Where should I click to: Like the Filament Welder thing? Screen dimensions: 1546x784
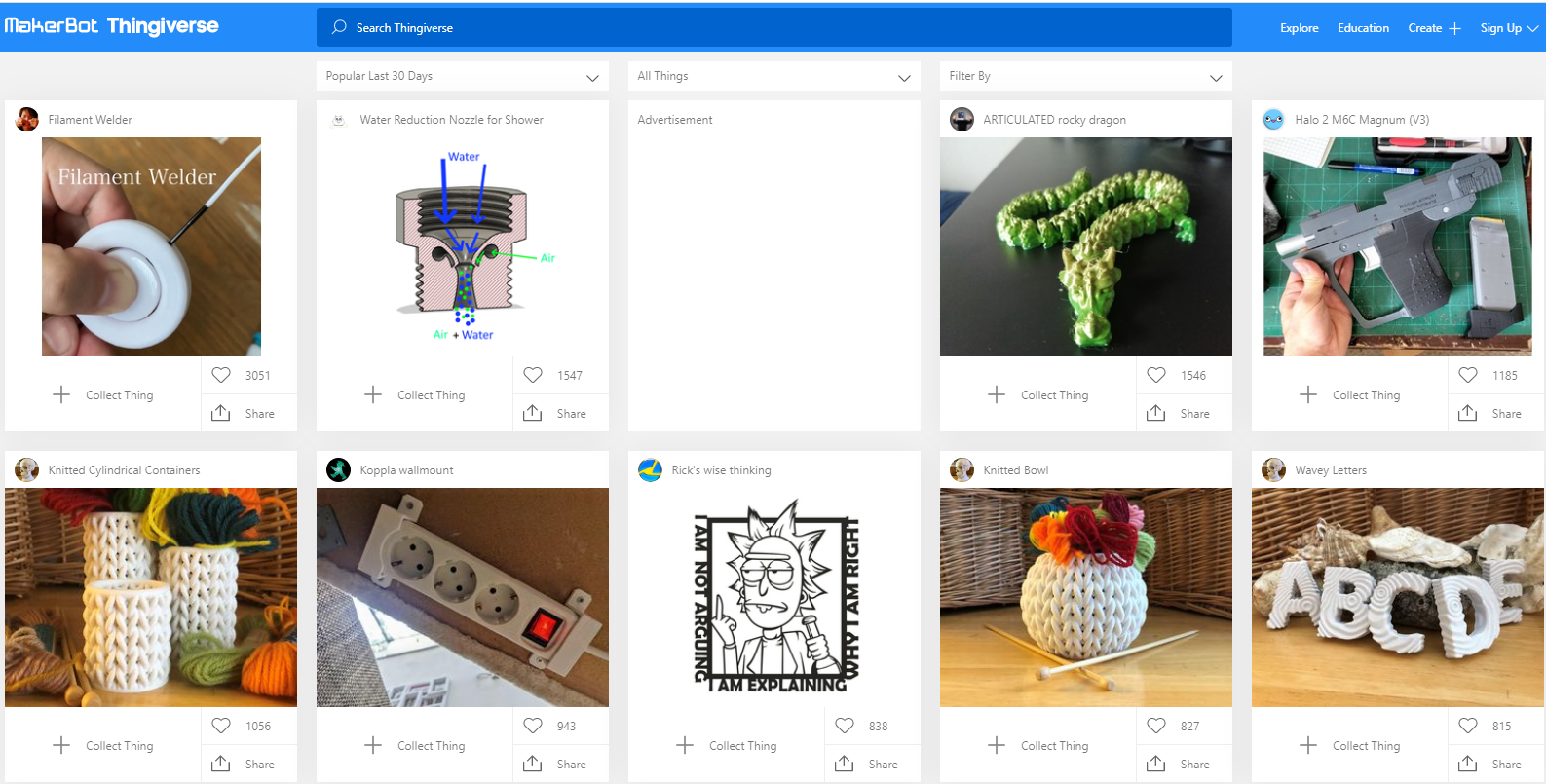click(x=221, y=375)
